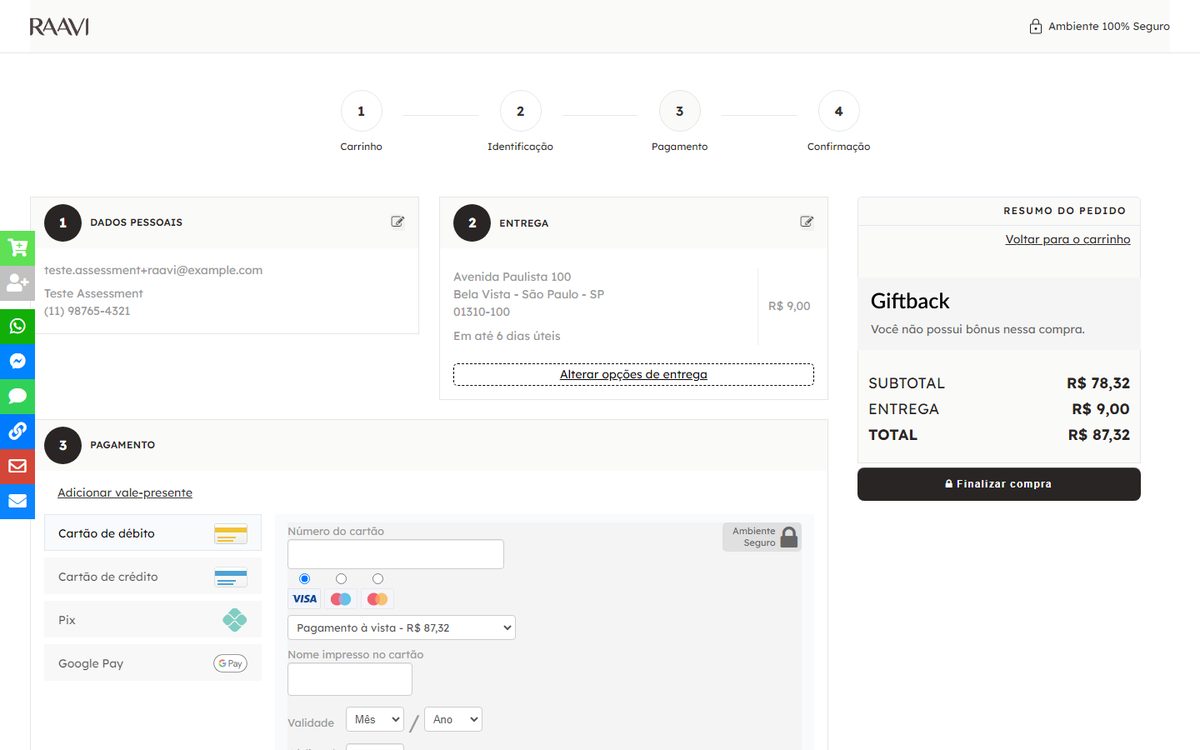Click the Ambiente Seguro padlock badge
The height and width of the screenshot is (750, 1200).
pos(762,537)
